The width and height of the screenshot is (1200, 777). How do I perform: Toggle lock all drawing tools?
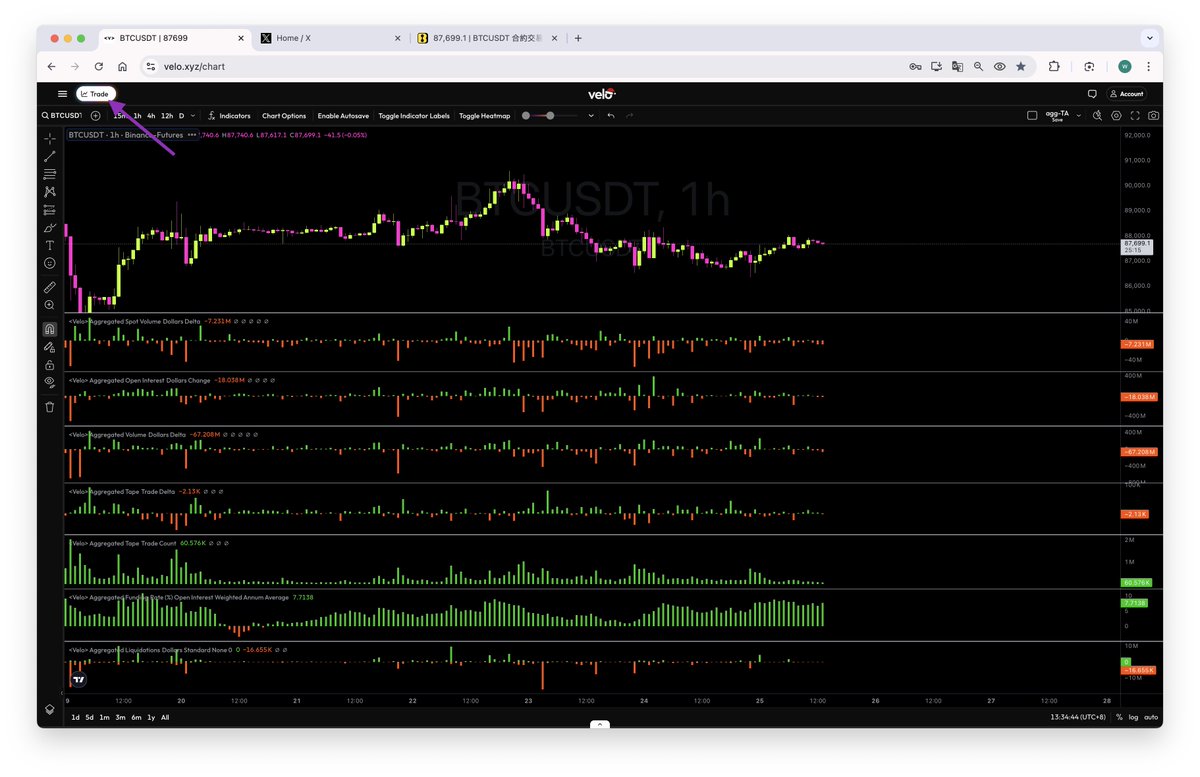coord(50,365)
